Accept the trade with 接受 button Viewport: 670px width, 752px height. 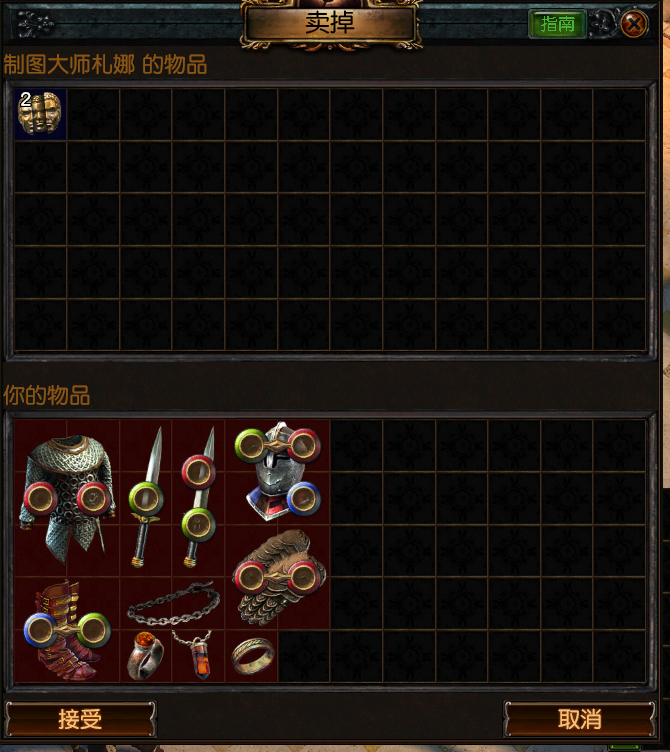coord(80,719)
